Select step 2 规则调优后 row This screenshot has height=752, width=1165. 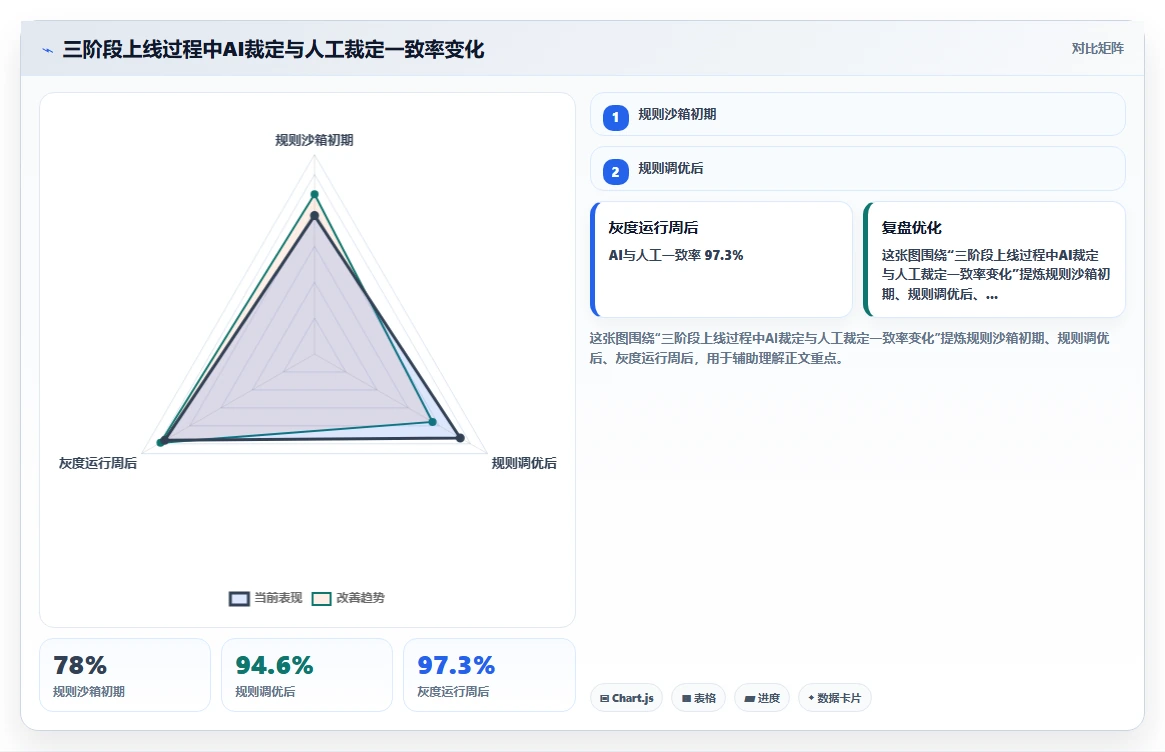pos(857,169)
